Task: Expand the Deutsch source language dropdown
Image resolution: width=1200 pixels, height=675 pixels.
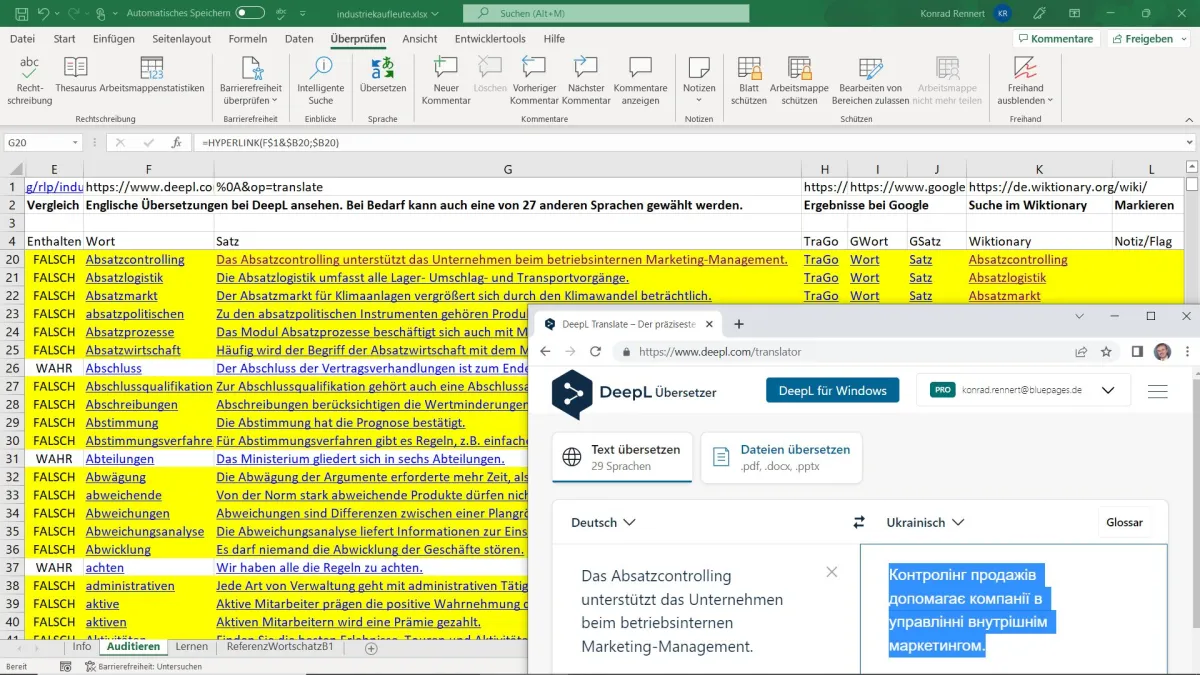Action: click(x=603, y=522)
